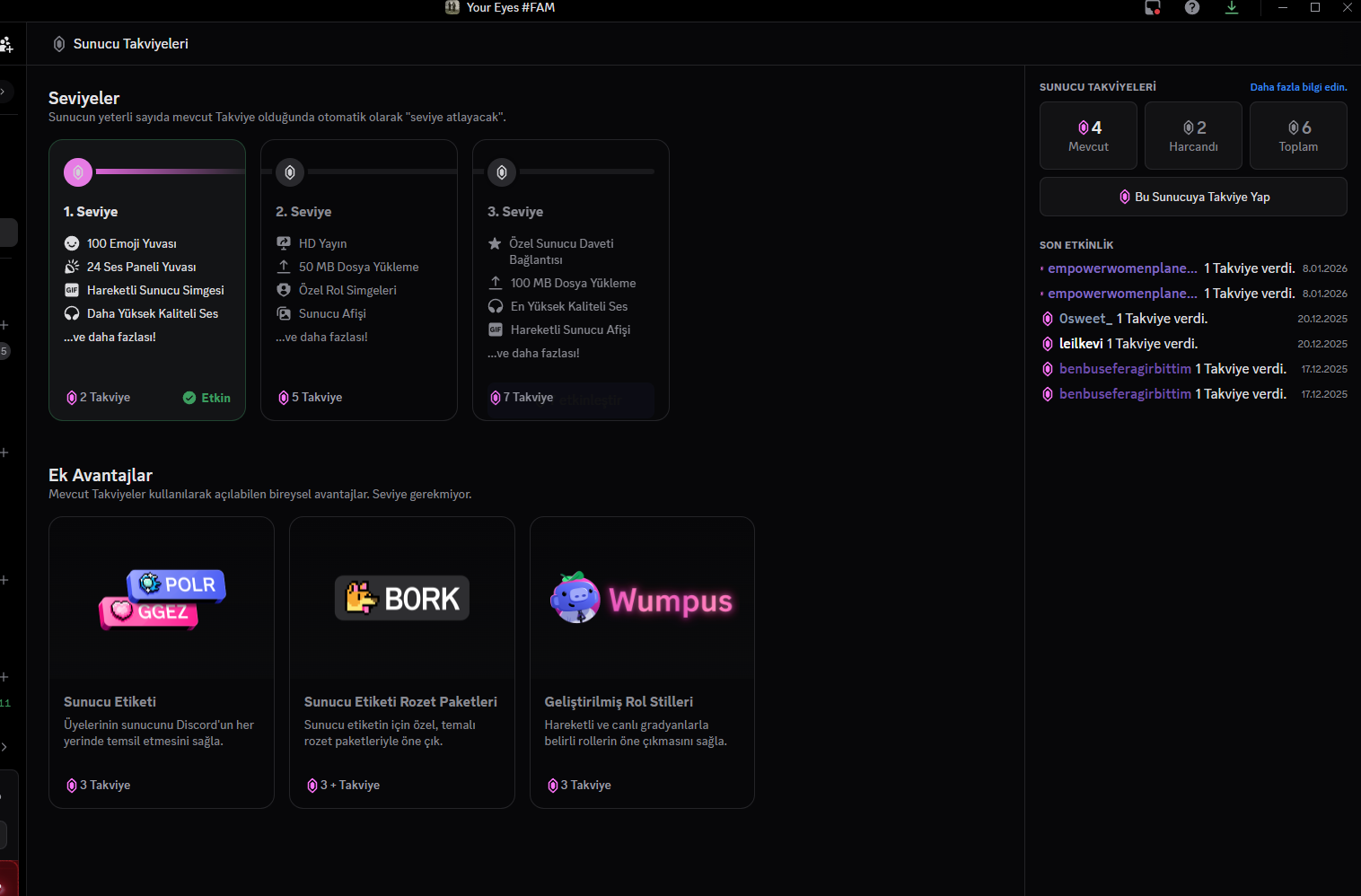Click the 2 Takviye label in level 1
1361x896 pixels.
105,398
